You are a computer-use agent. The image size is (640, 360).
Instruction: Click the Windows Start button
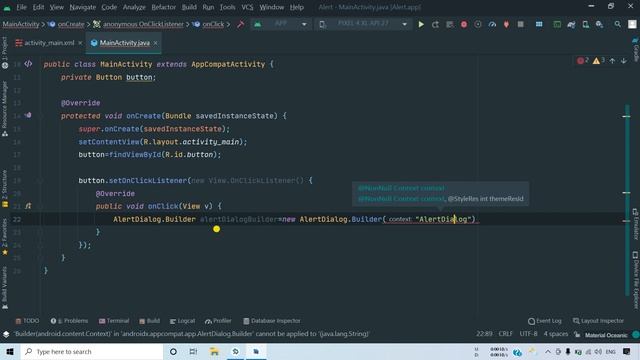click(10, 351)
